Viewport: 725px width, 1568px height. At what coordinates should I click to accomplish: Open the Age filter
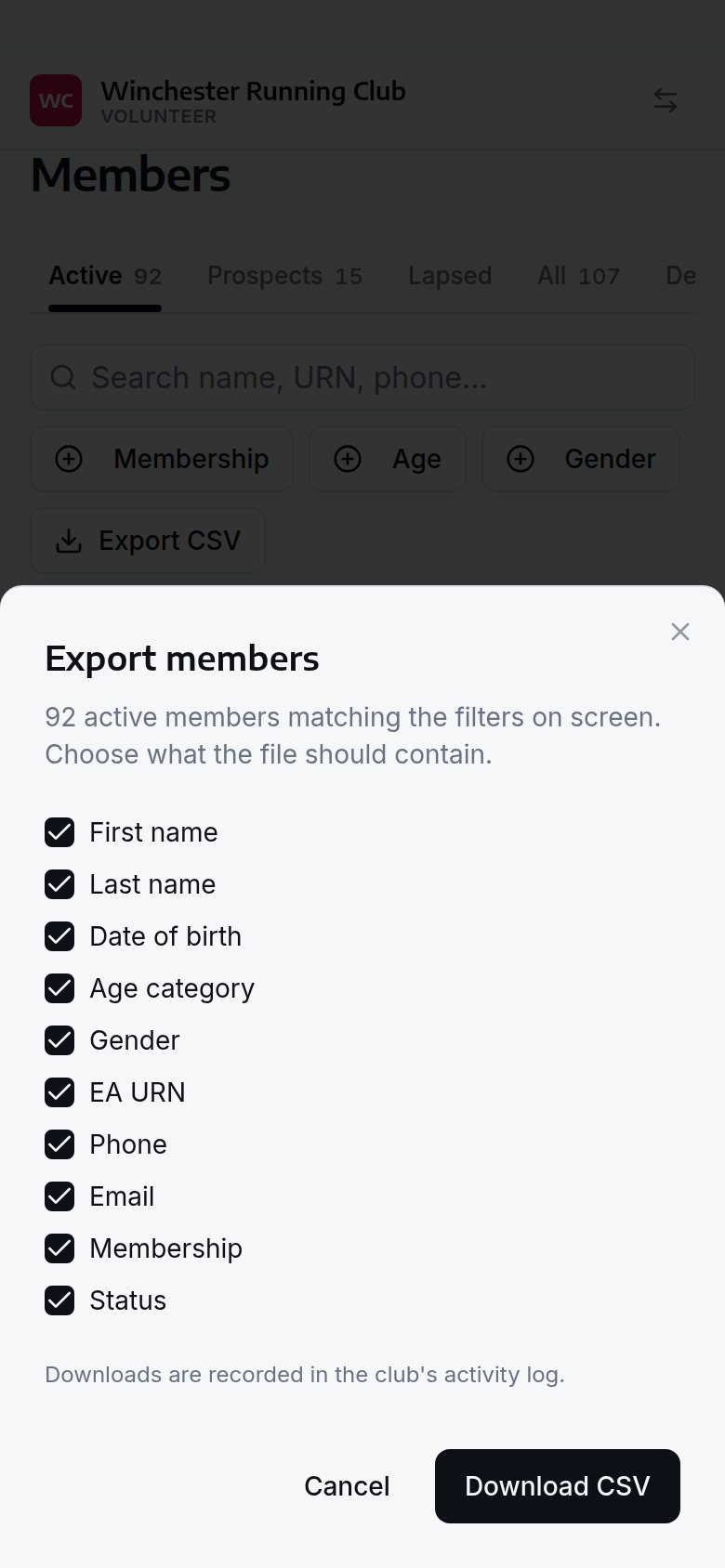[388, 459]
